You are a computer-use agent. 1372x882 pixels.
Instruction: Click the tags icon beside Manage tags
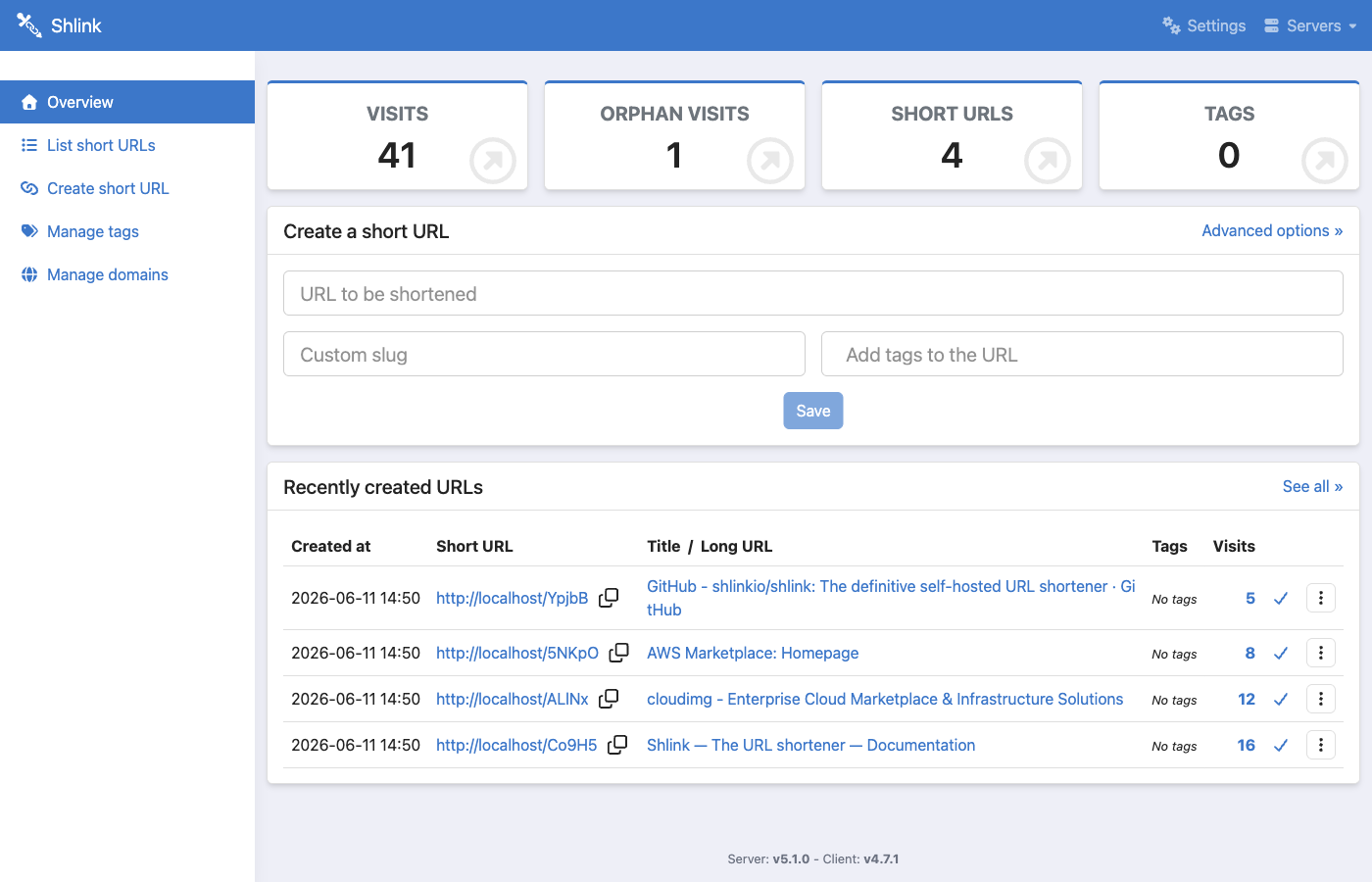click(x=29, y=231)
